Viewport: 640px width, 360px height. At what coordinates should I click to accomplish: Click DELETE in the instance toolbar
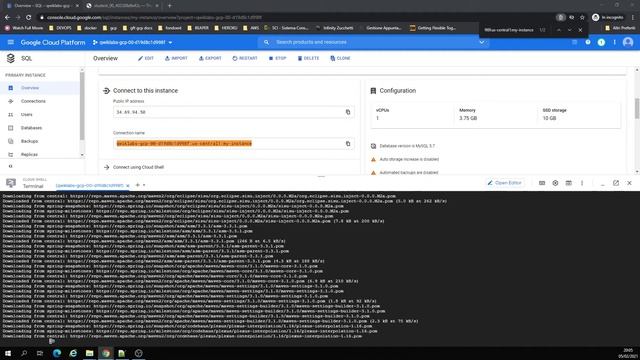(x=309, y=58)
